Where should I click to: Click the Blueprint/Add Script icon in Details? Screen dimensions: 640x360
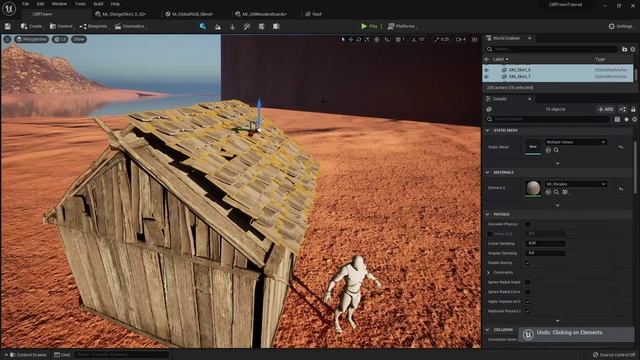coord(623,109)
